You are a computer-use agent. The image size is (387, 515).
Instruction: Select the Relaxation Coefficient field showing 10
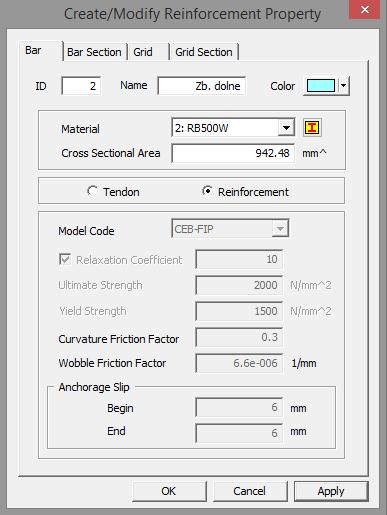pos(239,259)
